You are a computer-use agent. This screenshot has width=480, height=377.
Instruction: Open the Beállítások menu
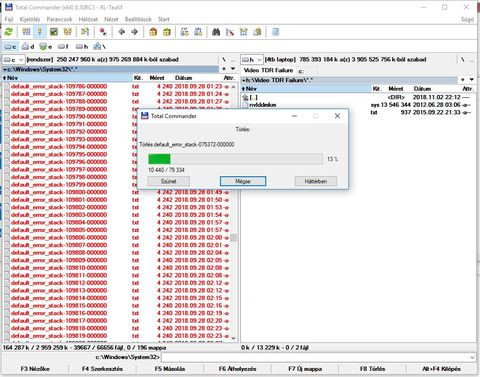tap(138, 19)
